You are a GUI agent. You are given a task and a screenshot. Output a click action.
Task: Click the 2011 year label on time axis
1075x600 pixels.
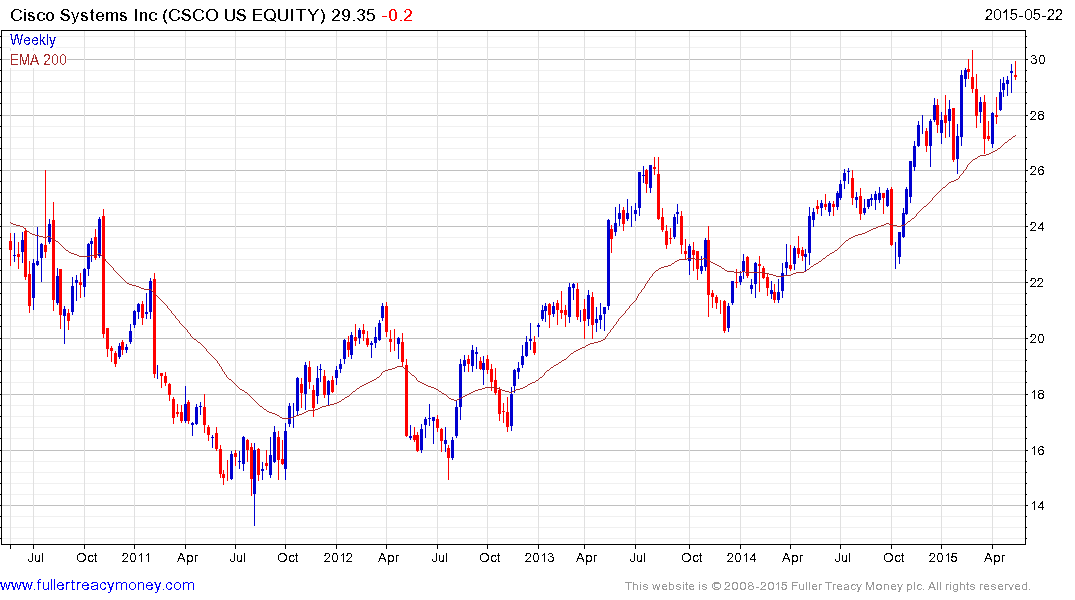coord(136,557)
